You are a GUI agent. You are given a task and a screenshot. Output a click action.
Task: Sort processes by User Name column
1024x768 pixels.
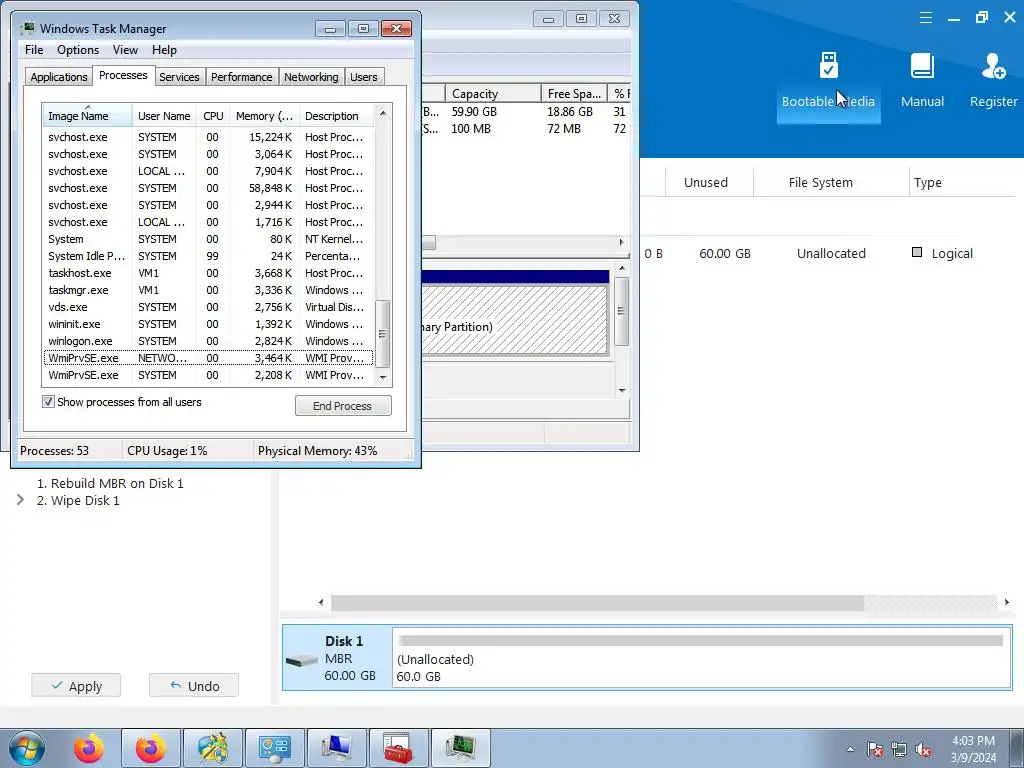pyautogui.click(x=164, y=116)
